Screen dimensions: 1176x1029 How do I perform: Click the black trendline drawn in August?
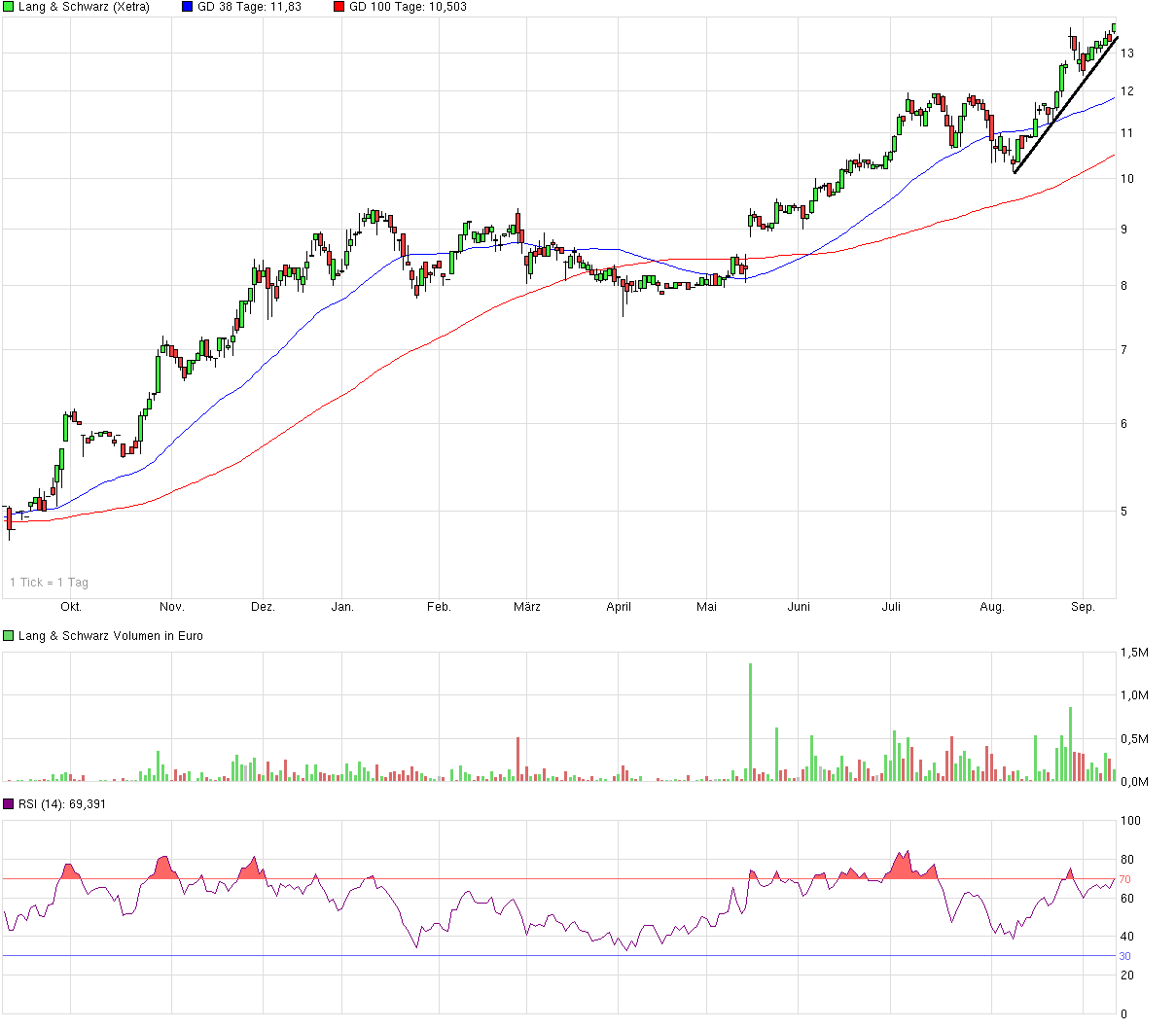(1066, 105)
